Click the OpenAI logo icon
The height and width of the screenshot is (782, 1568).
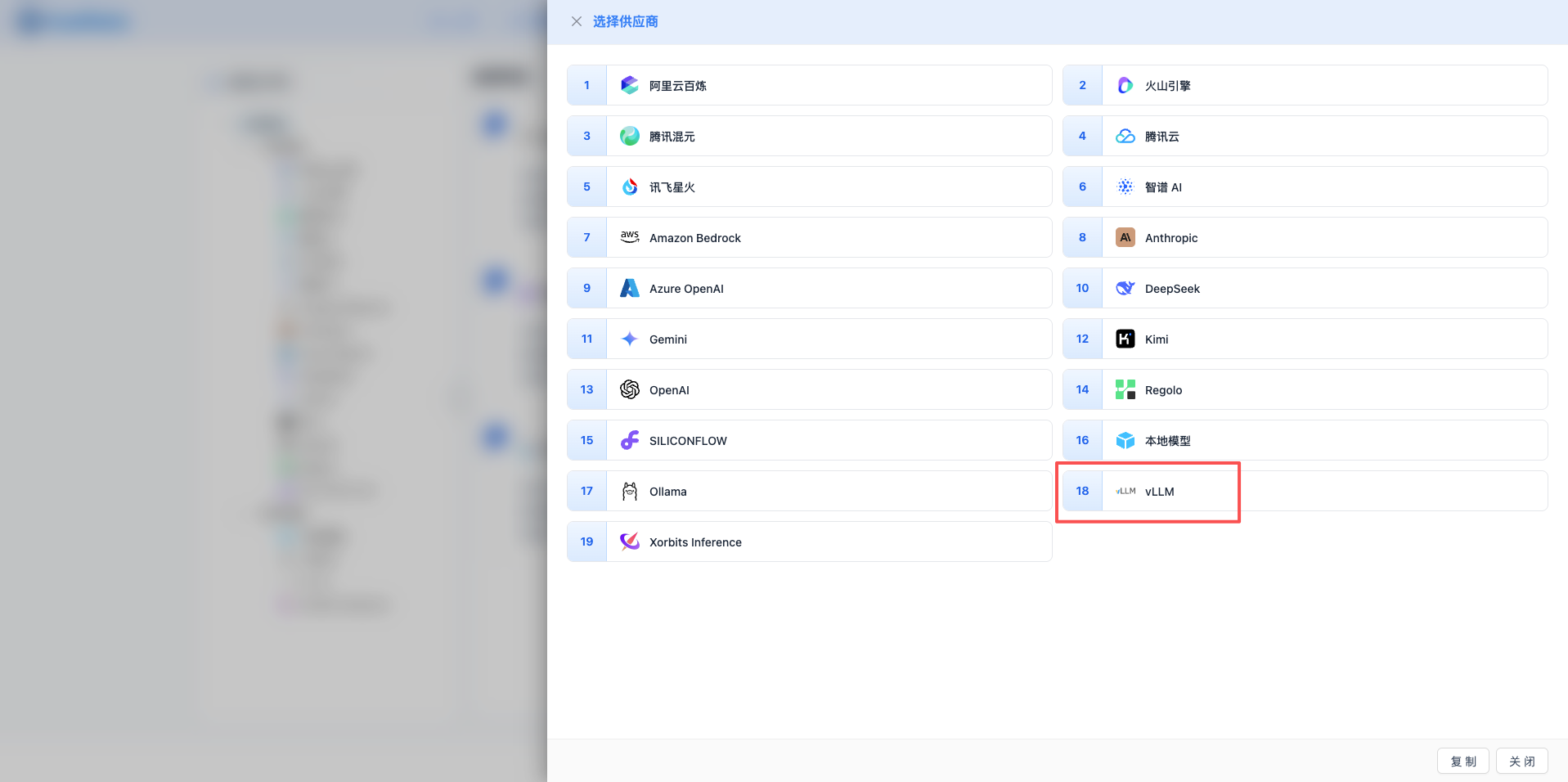click(x=629, y=389)
